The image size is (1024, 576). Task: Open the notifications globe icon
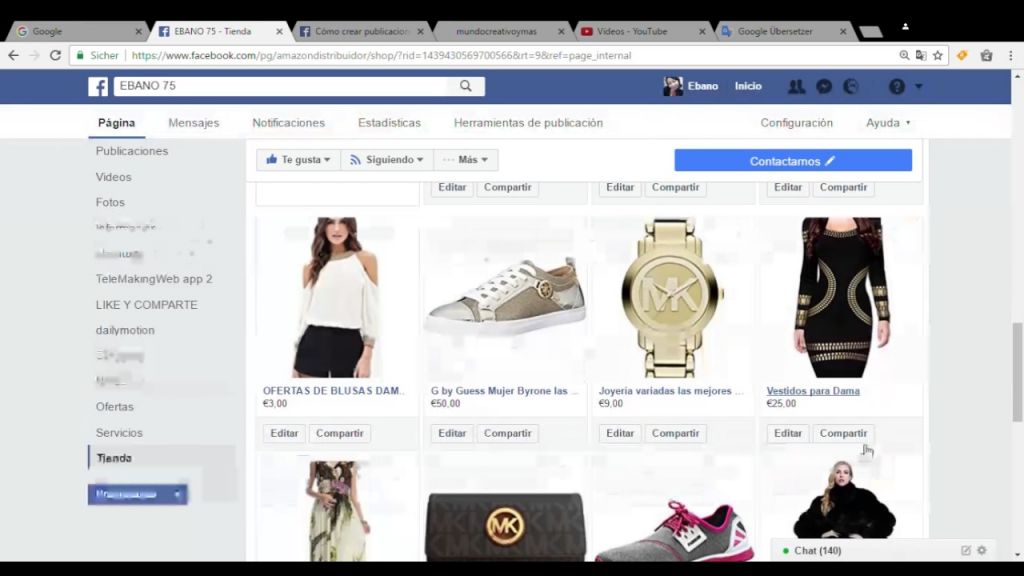[x=851, y=87]
